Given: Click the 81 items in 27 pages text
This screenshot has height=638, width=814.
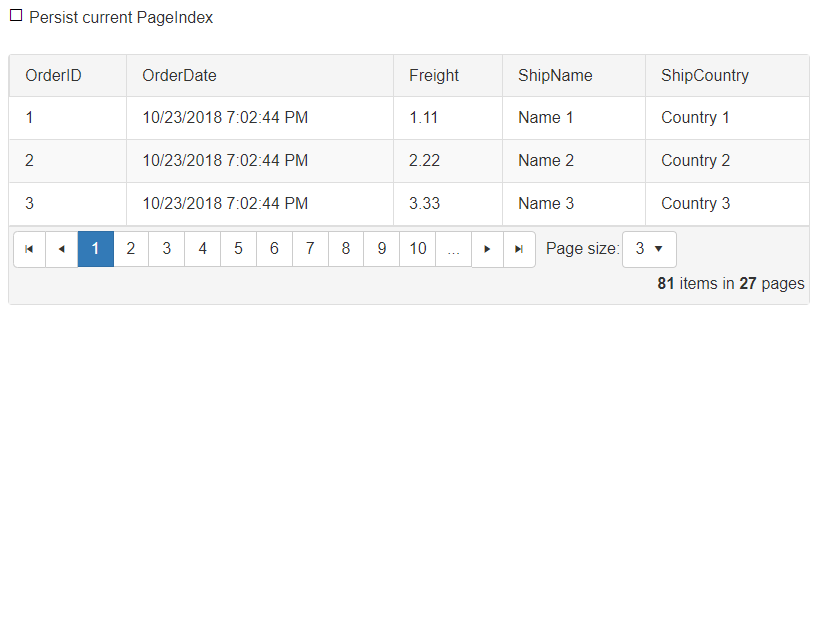Looking at the screenshot, I should (x=731, y=284).
